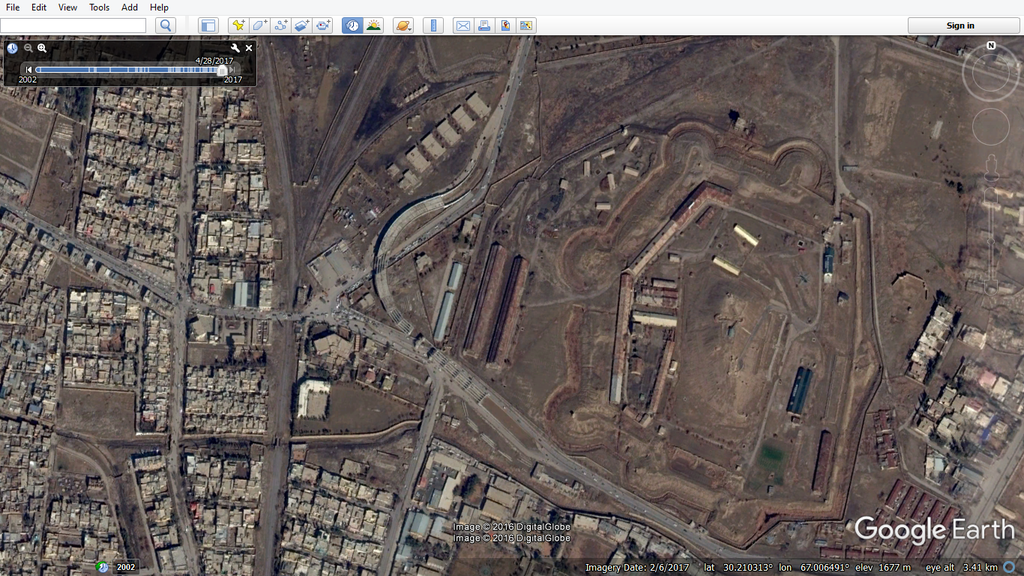Select the Add Polygon tool
The image size is (1024, 576).
click(x=259, y=25)
